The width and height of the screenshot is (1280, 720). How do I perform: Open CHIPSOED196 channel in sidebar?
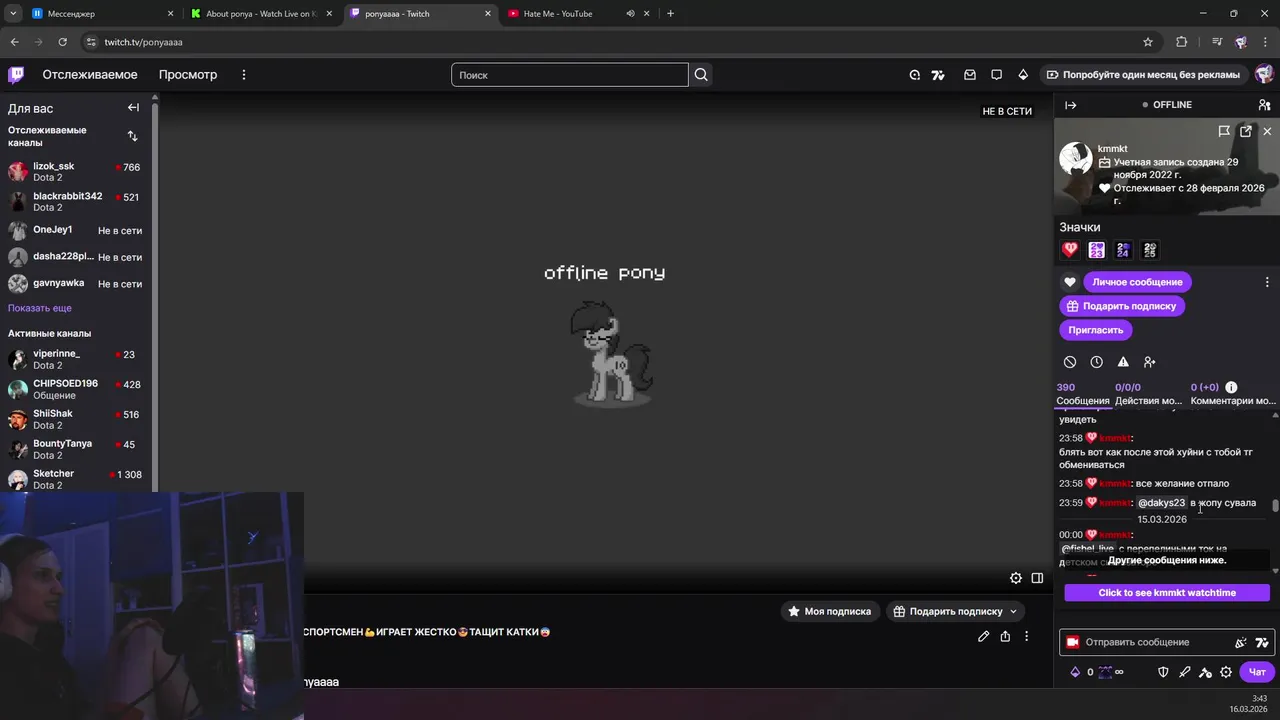[75, 389]
